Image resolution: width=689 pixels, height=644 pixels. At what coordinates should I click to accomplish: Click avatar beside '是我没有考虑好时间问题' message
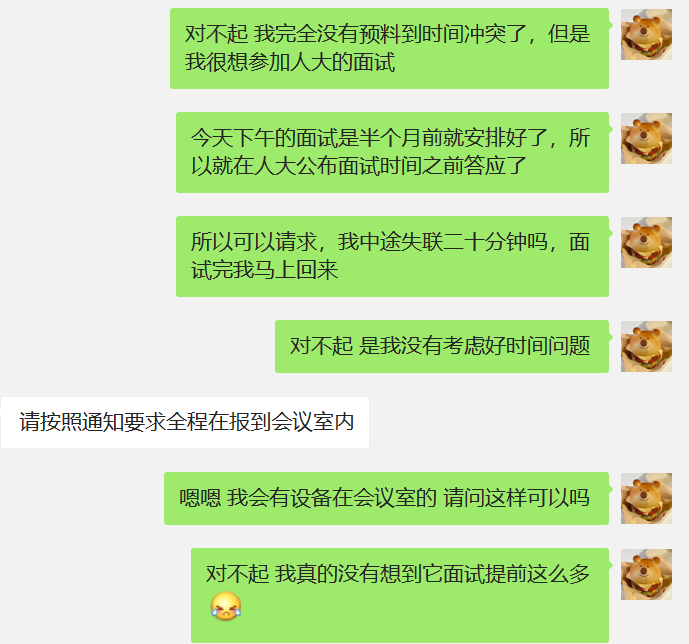[646, 347]
